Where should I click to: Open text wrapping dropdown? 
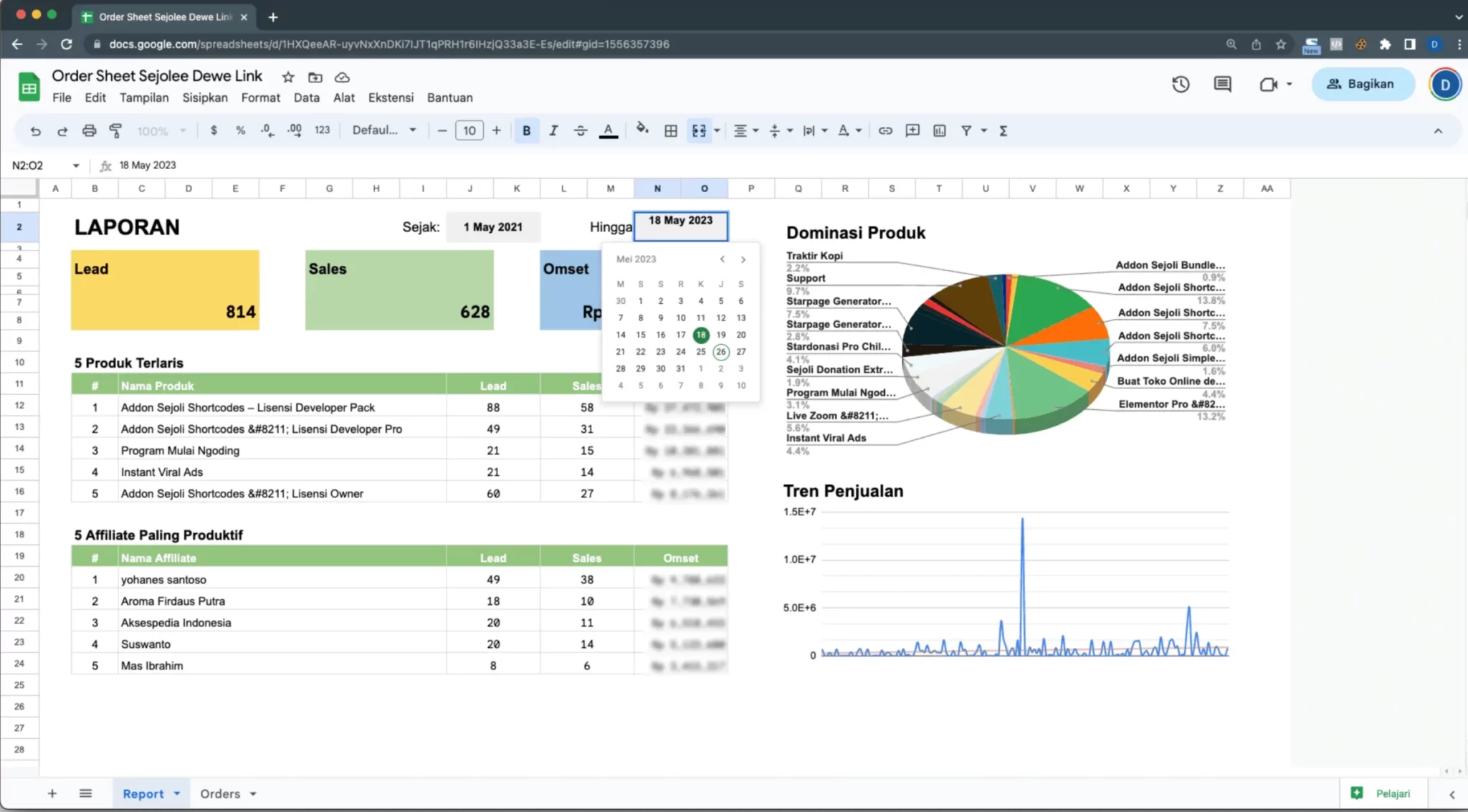click(x=815, y=130)
